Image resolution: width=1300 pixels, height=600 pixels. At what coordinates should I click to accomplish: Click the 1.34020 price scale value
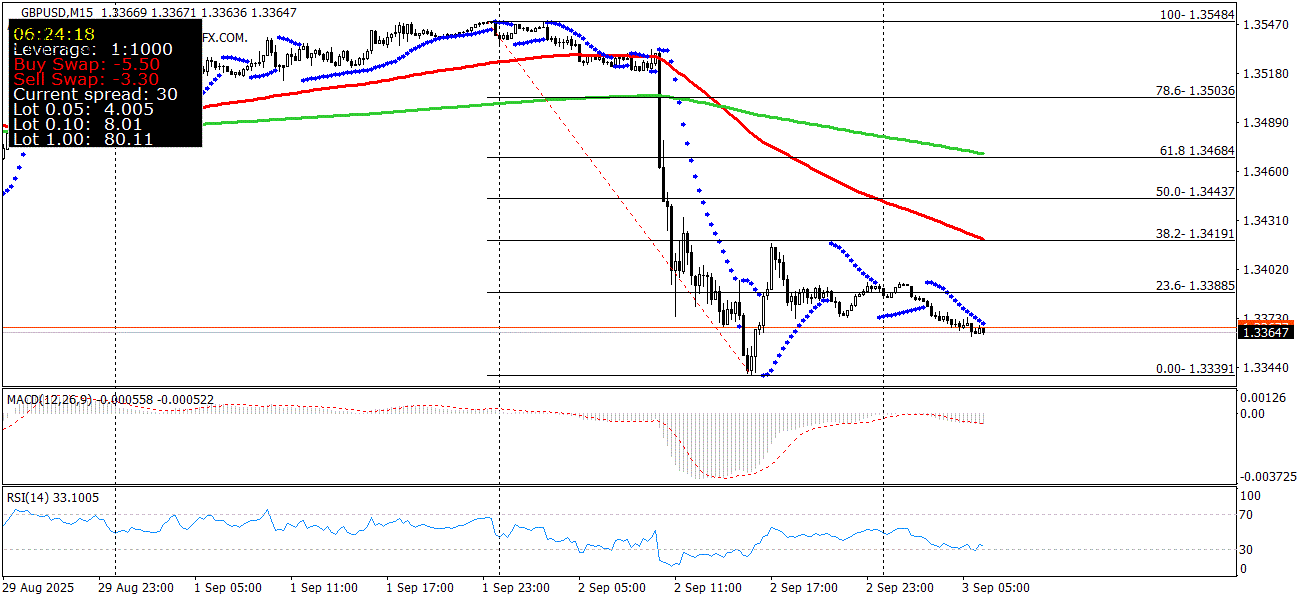tap(1264, 269)
